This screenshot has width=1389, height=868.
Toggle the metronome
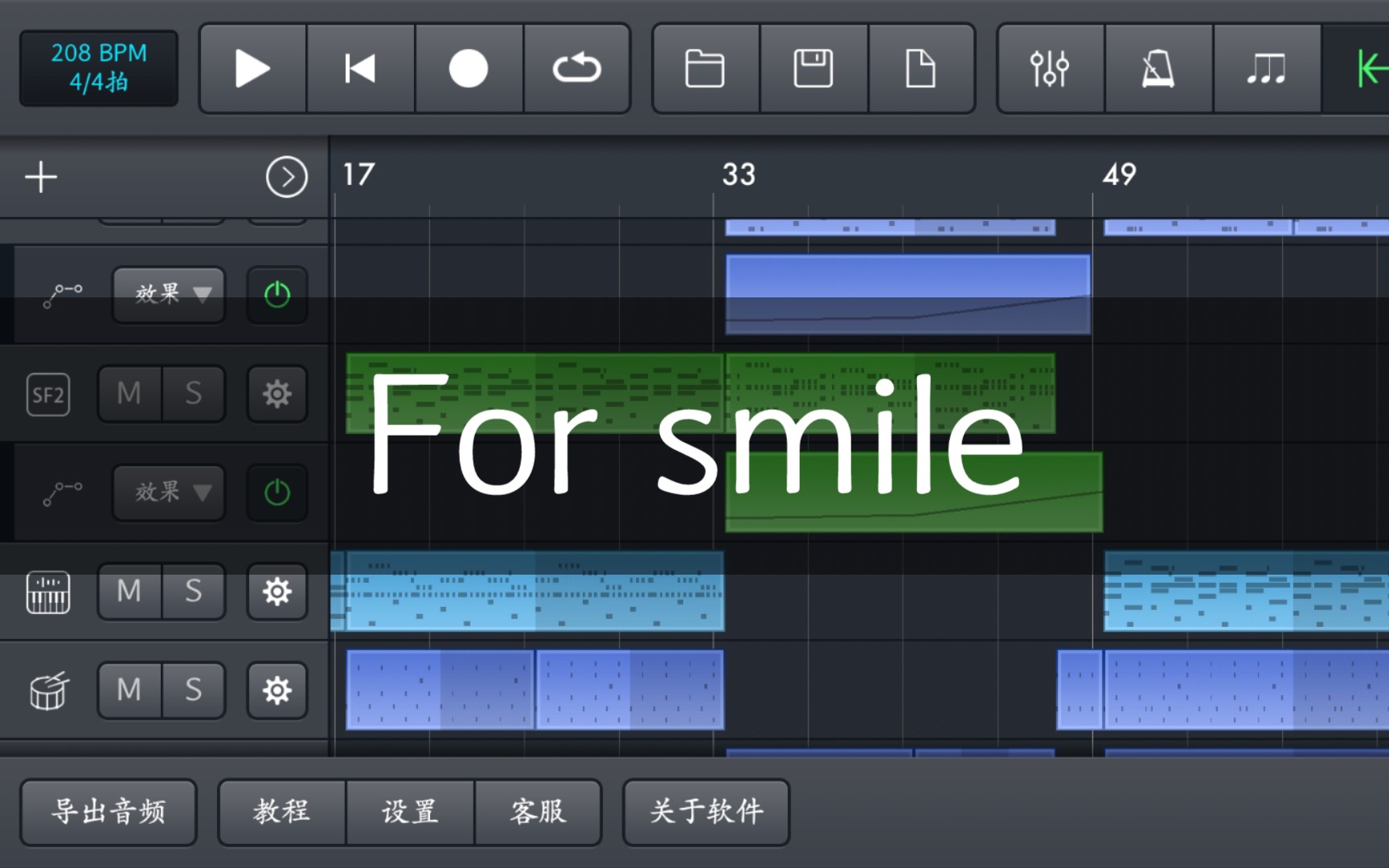tap(1158, 68)
